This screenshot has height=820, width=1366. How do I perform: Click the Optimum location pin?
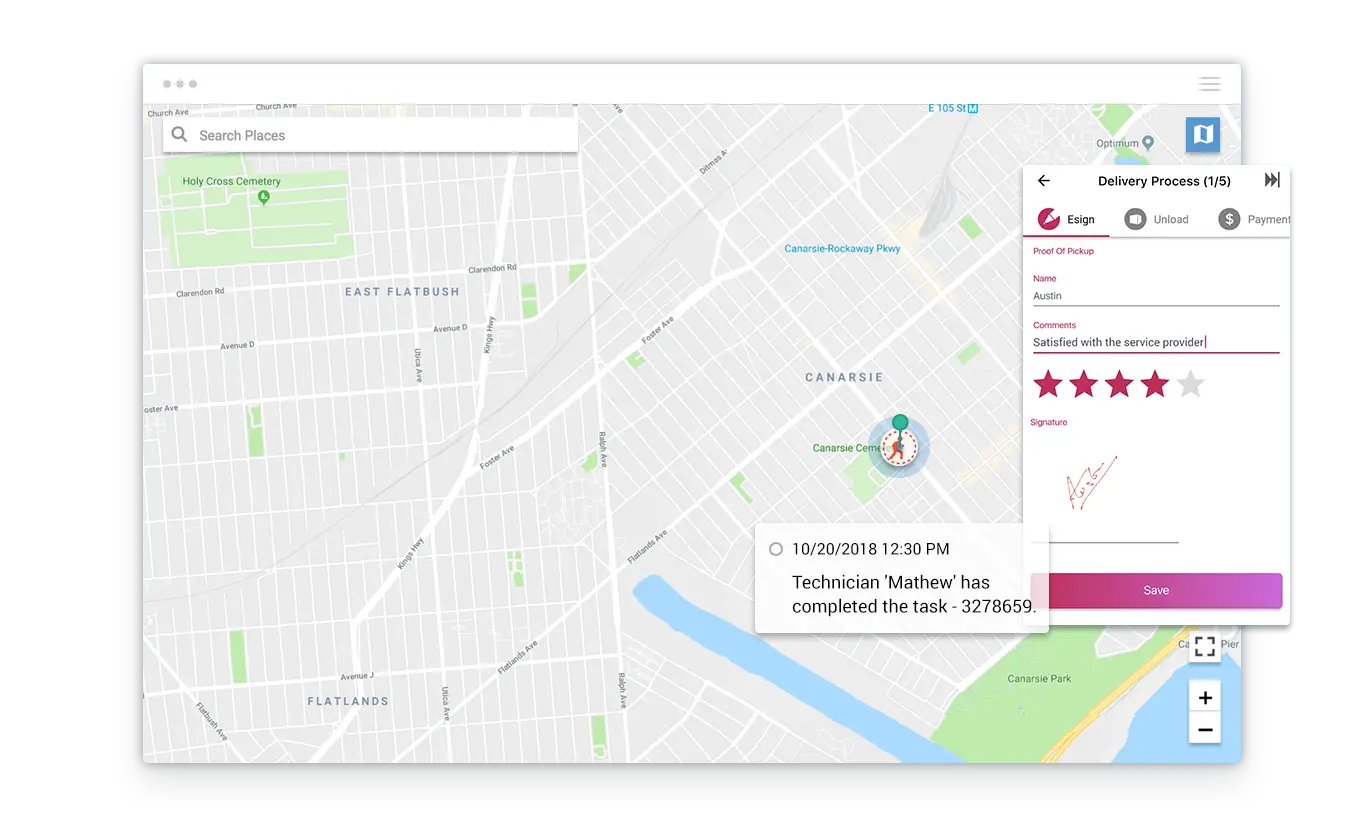point(1149,143)
